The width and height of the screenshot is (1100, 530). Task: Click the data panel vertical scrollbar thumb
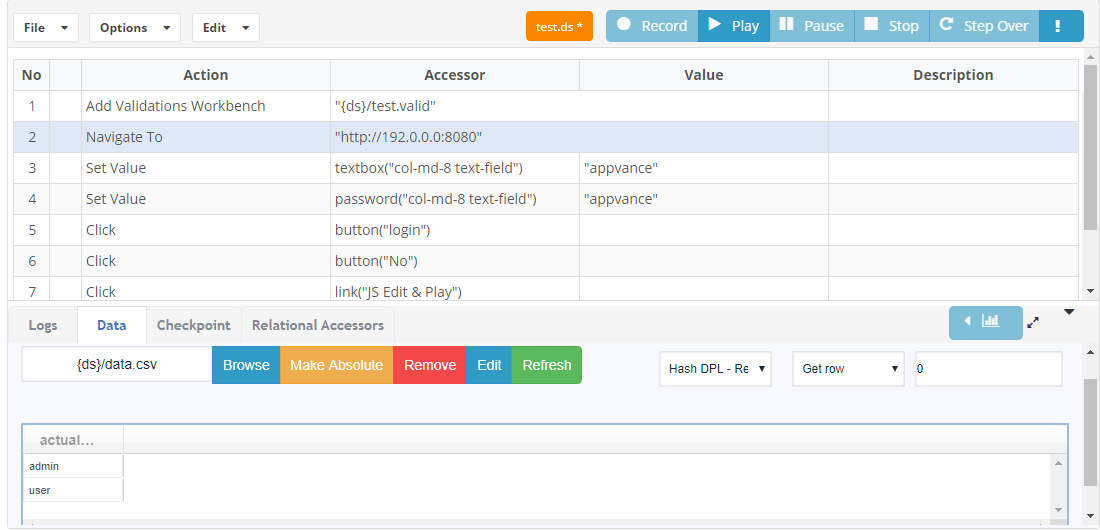coord(1090,432)
